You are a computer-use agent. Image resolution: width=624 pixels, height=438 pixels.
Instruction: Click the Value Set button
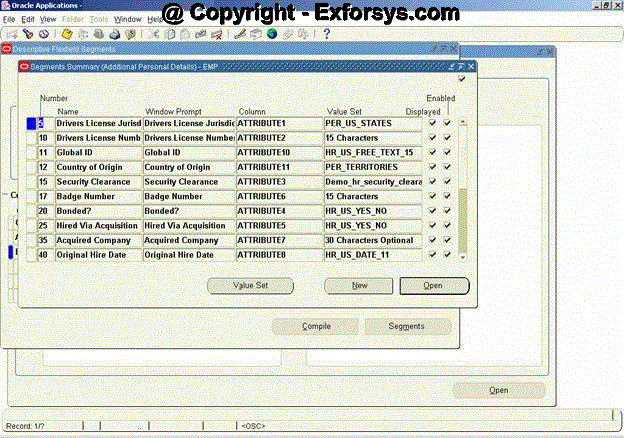tap(250, 285)
